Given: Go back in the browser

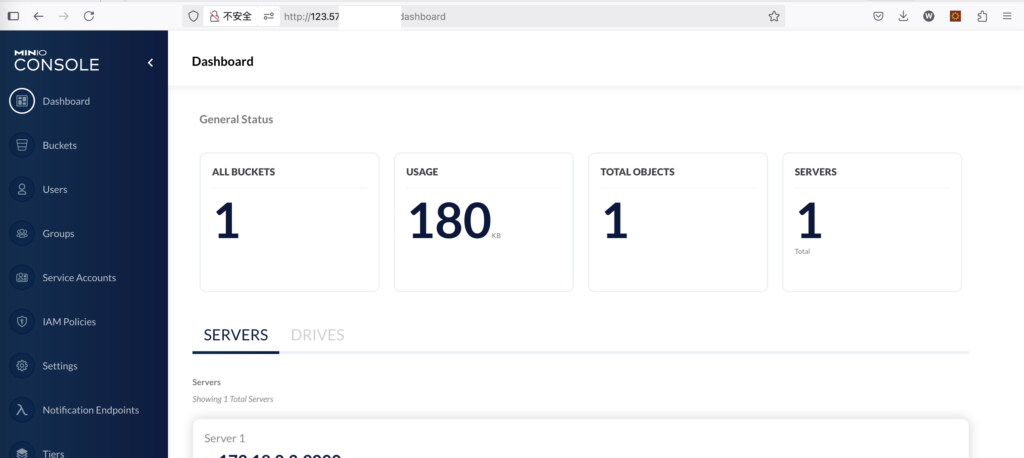Looking at the screenshot, I should 39,16.
